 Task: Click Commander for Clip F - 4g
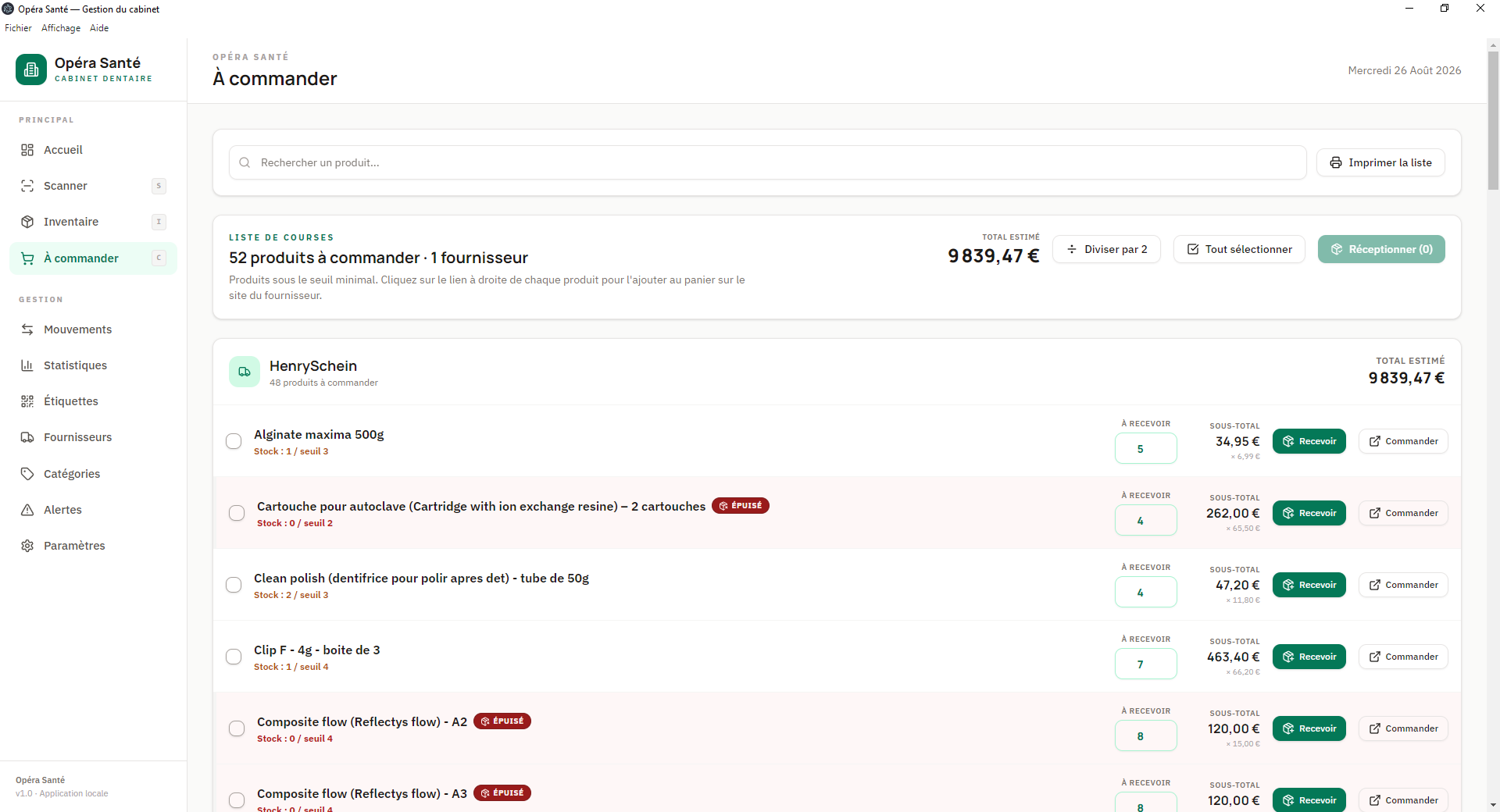(1403, 657)
